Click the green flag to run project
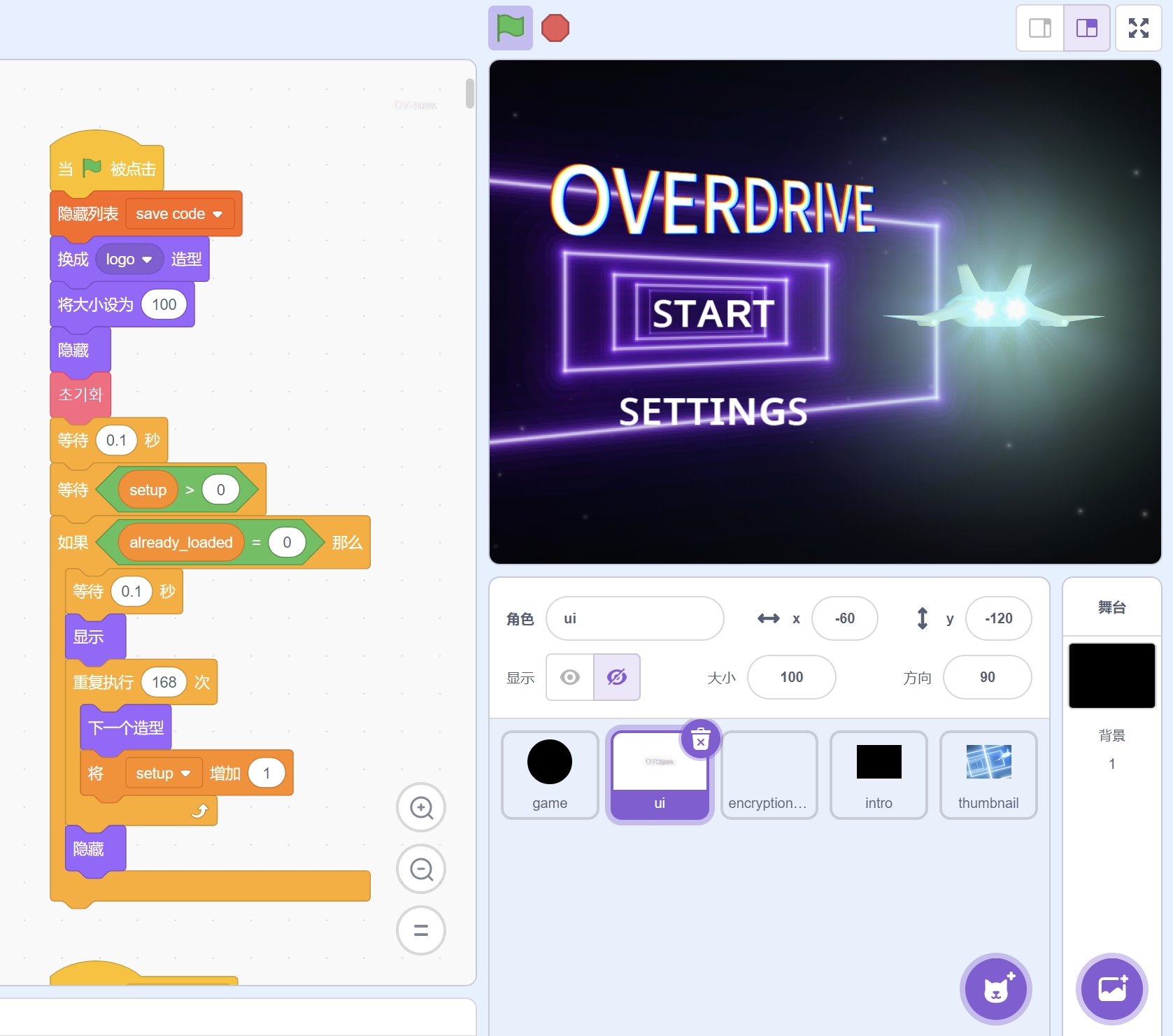The image size is (1173, 1036). tap(510, 28)
